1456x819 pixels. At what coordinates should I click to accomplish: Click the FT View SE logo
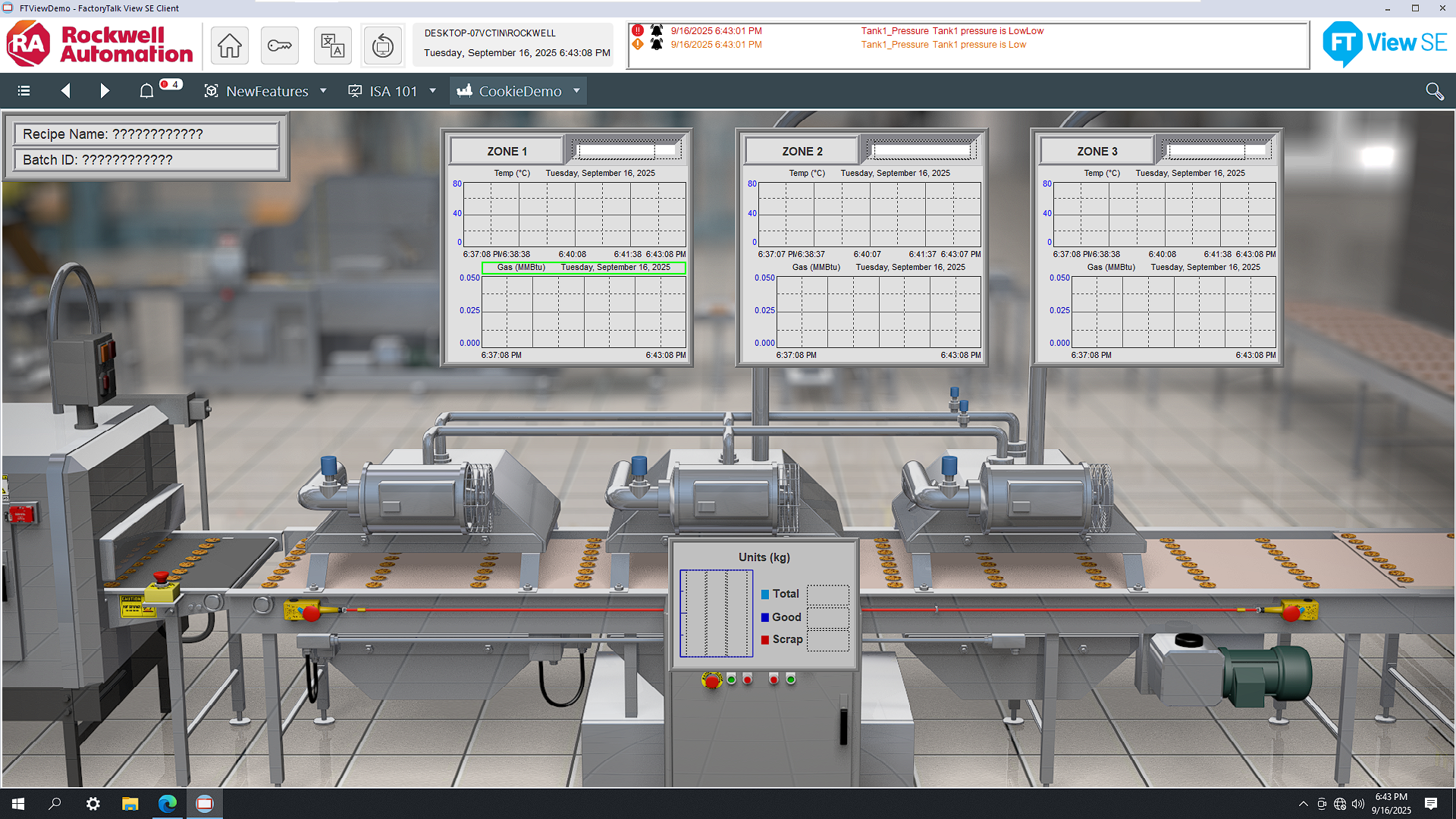(x=1385, y=44)
